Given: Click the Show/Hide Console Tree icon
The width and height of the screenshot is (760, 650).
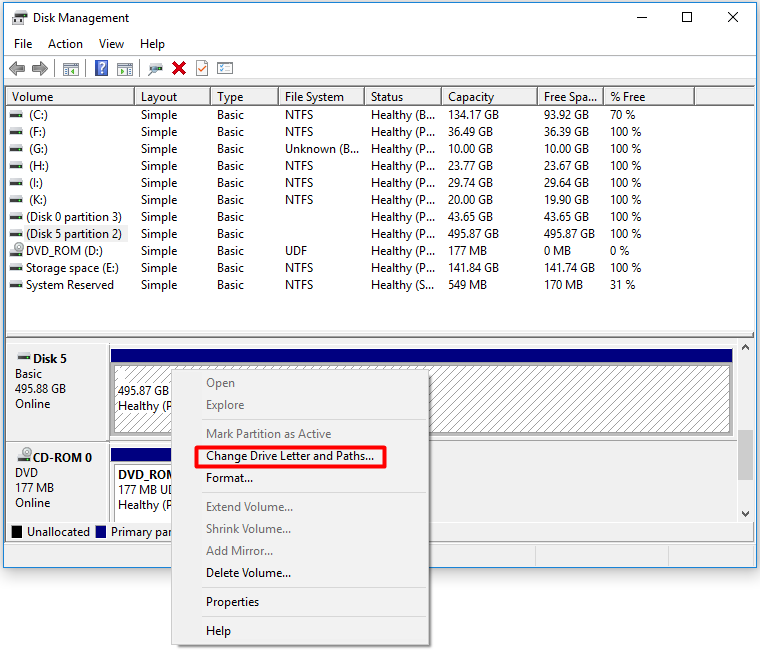Looking at the screenshot, I should coord(71,69).
